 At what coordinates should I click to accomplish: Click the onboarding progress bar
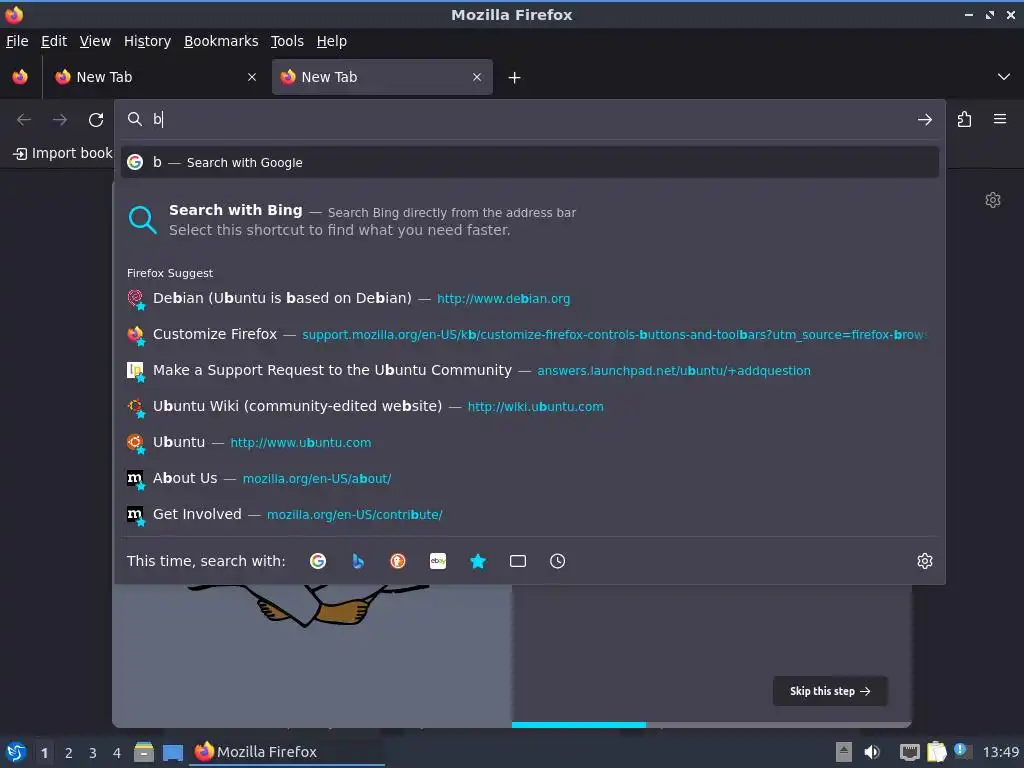[x=711, y=725]
